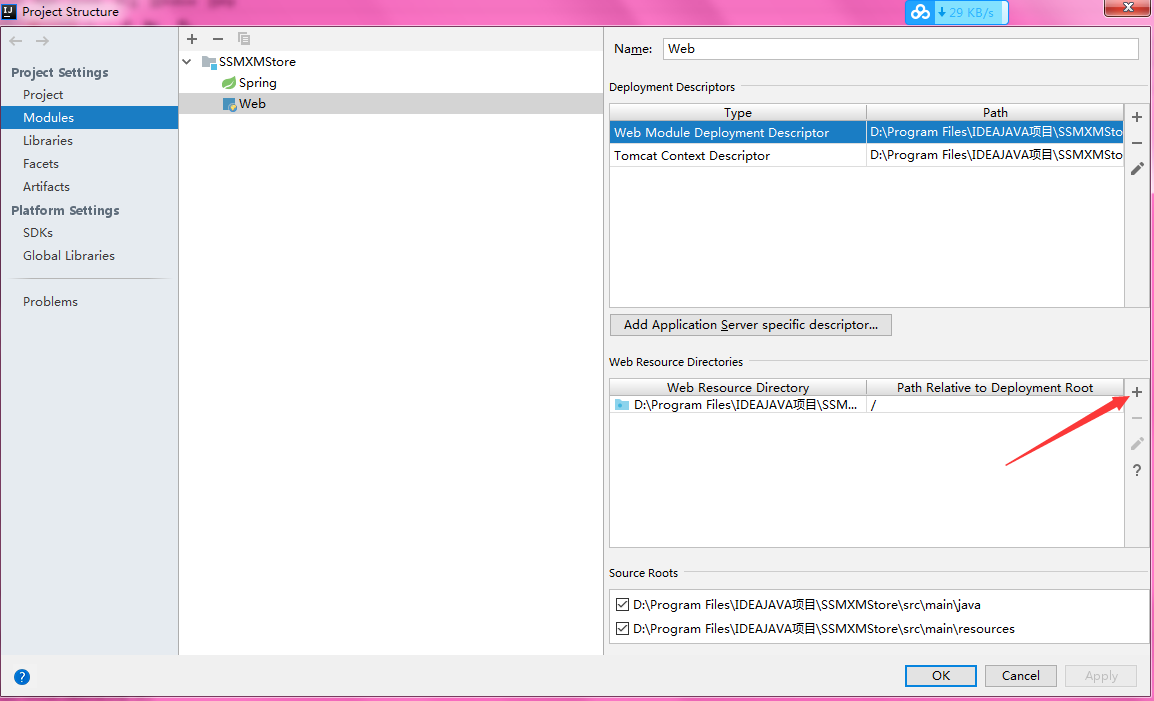
Task: Click the Web Module Descriptor path cell
Action: click(995, 133)
